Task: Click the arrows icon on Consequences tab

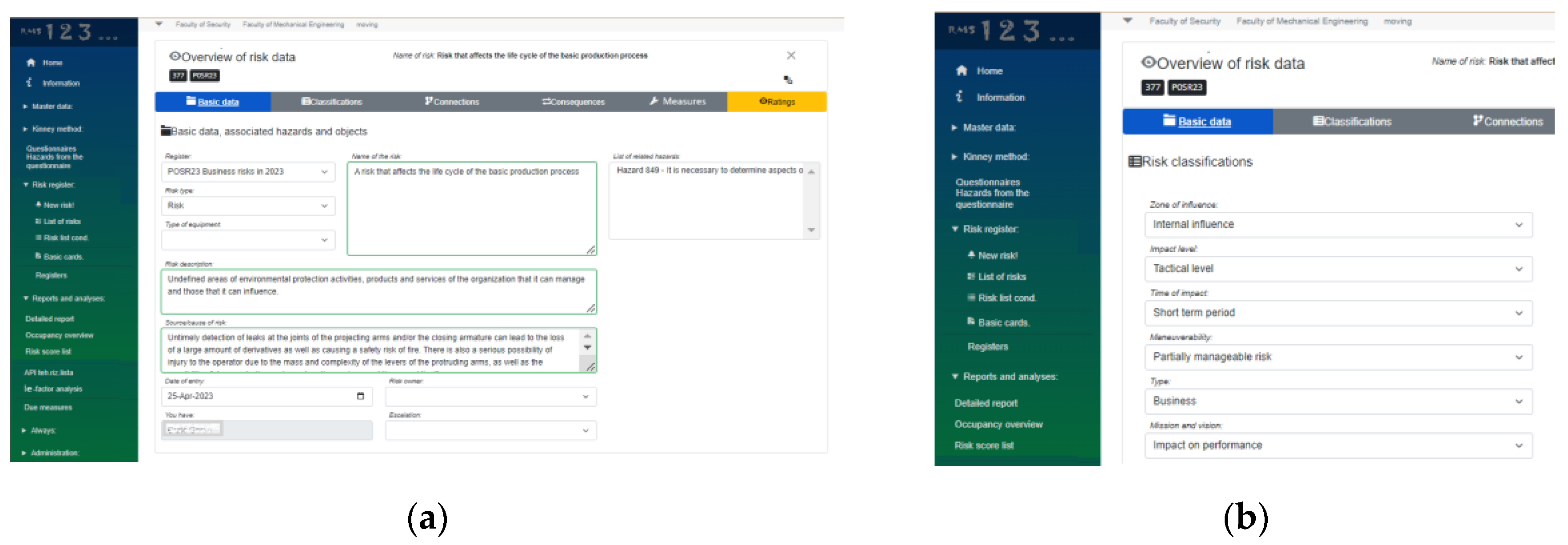Action: (546, 102)
